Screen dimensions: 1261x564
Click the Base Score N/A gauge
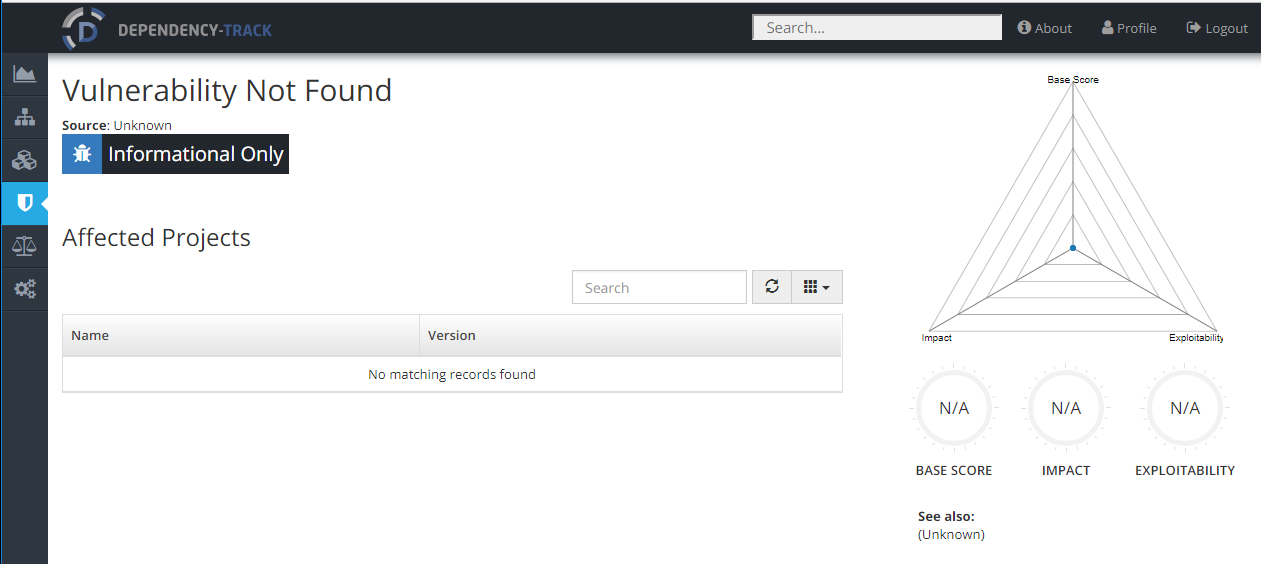click(954, 408)
